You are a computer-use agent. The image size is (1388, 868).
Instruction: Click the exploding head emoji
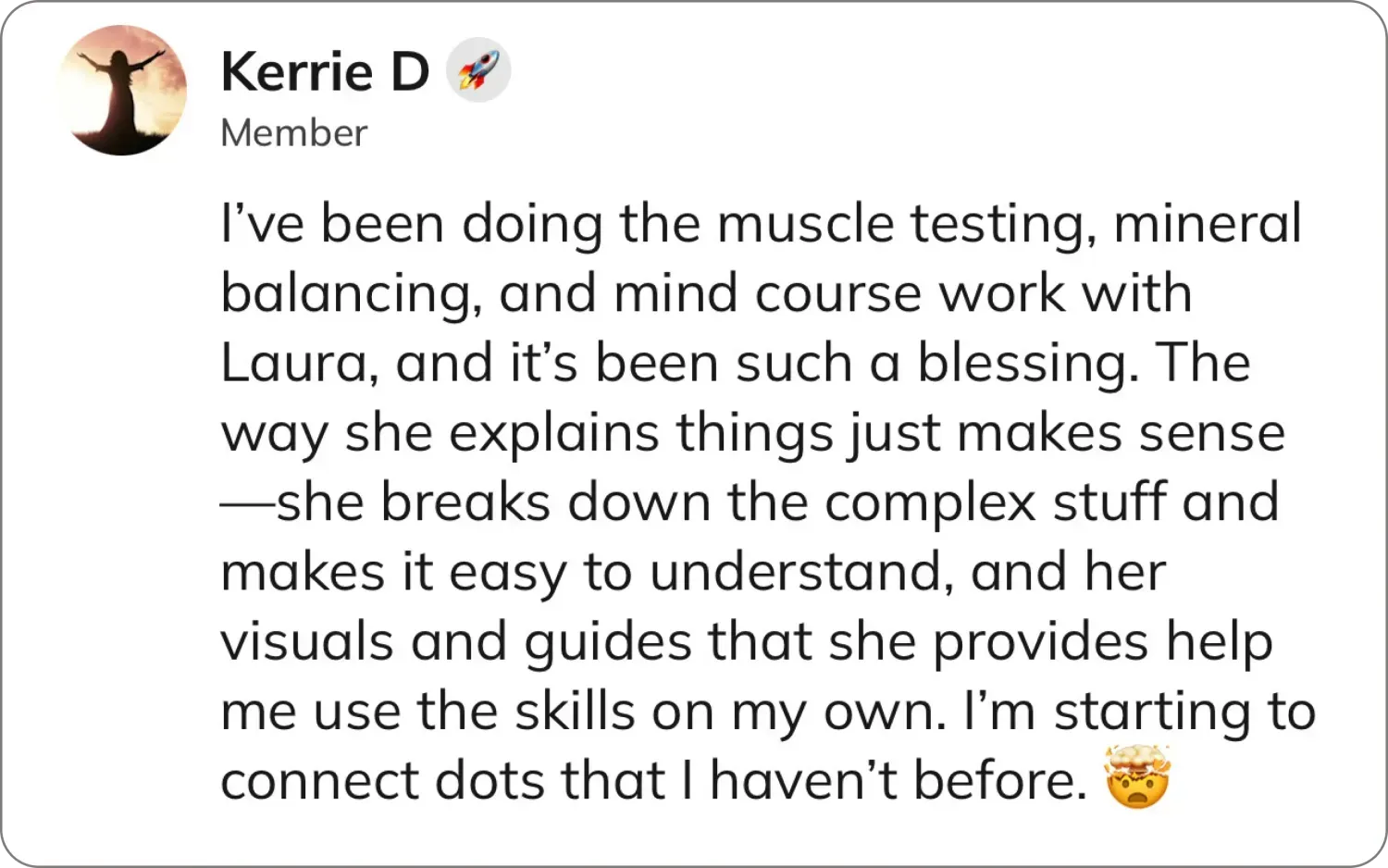pos(1137,778)
